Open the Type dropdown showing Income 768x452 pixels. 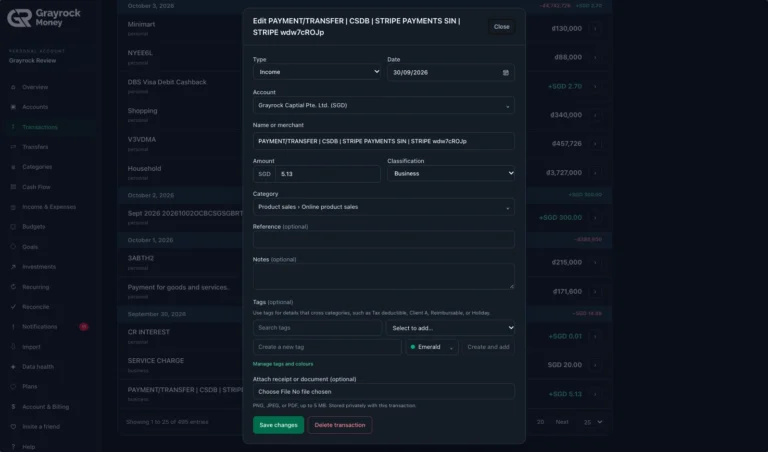click(316, 72)
